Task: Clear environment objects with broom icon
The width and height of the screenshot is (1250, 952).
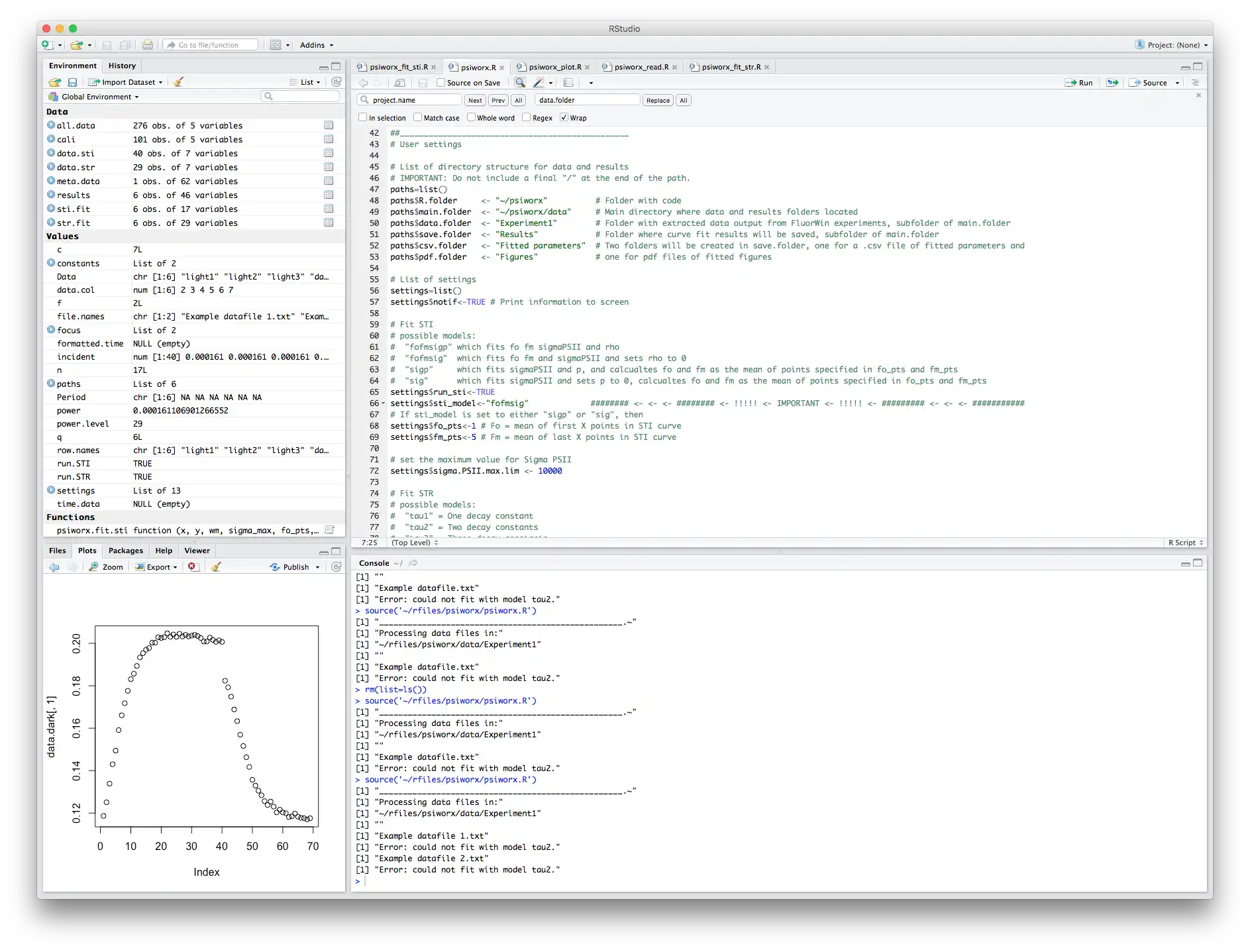Action: [178, 82]
